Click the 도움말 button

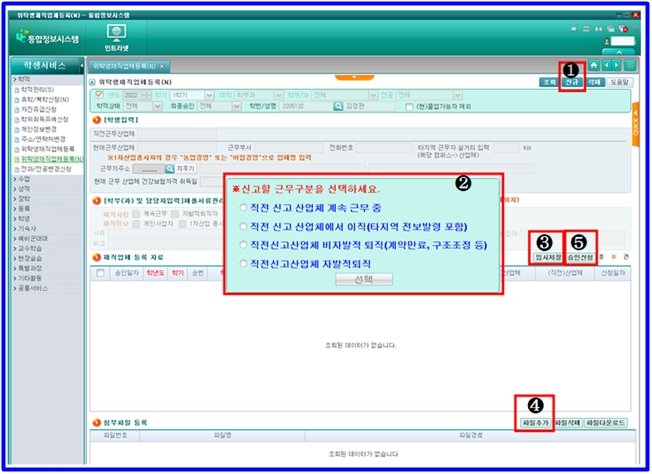point(619,82)
